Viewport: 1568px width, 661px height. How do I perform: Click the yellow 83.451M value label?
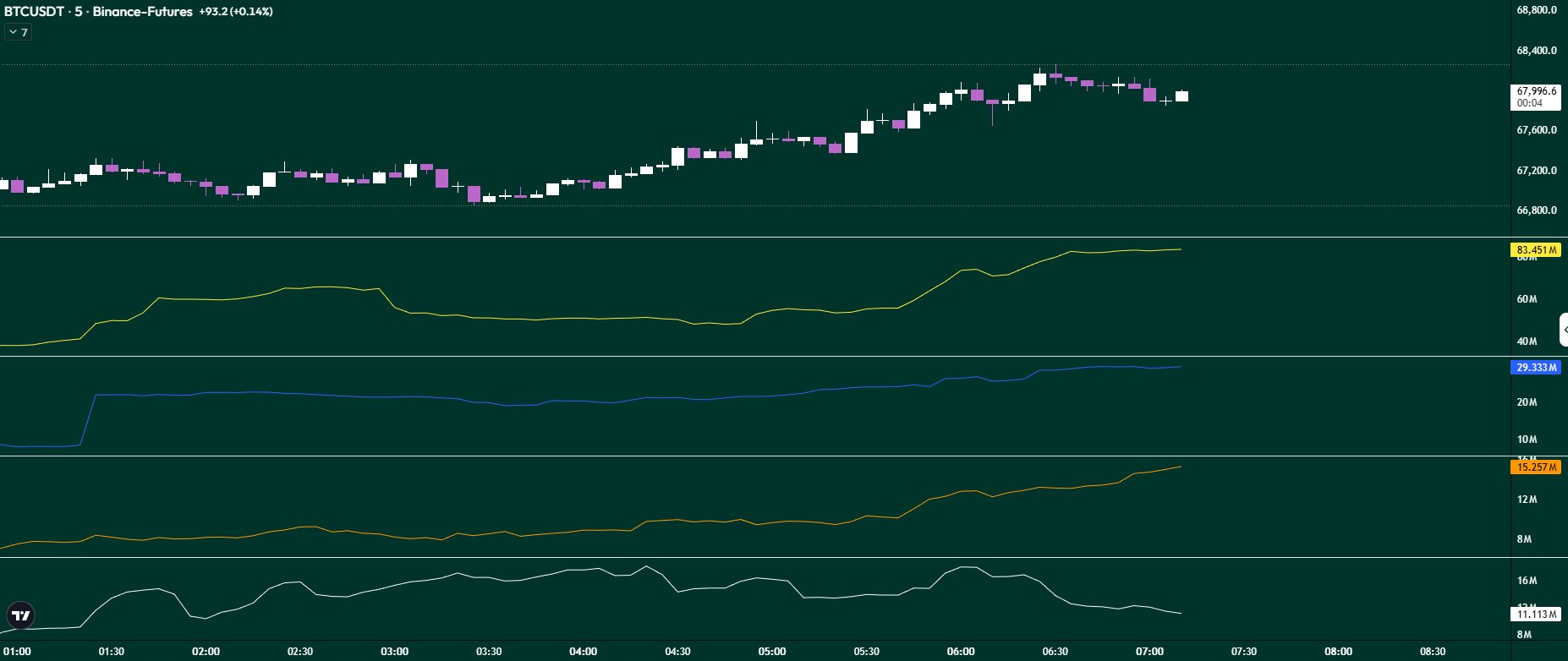point(1536,250)
